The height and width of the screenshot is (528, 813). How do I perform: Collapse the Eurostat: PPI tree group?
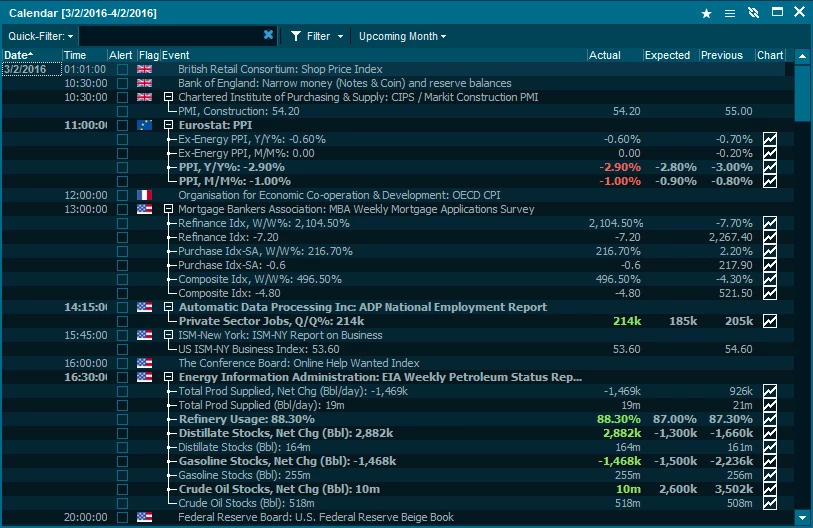[169, 125]
